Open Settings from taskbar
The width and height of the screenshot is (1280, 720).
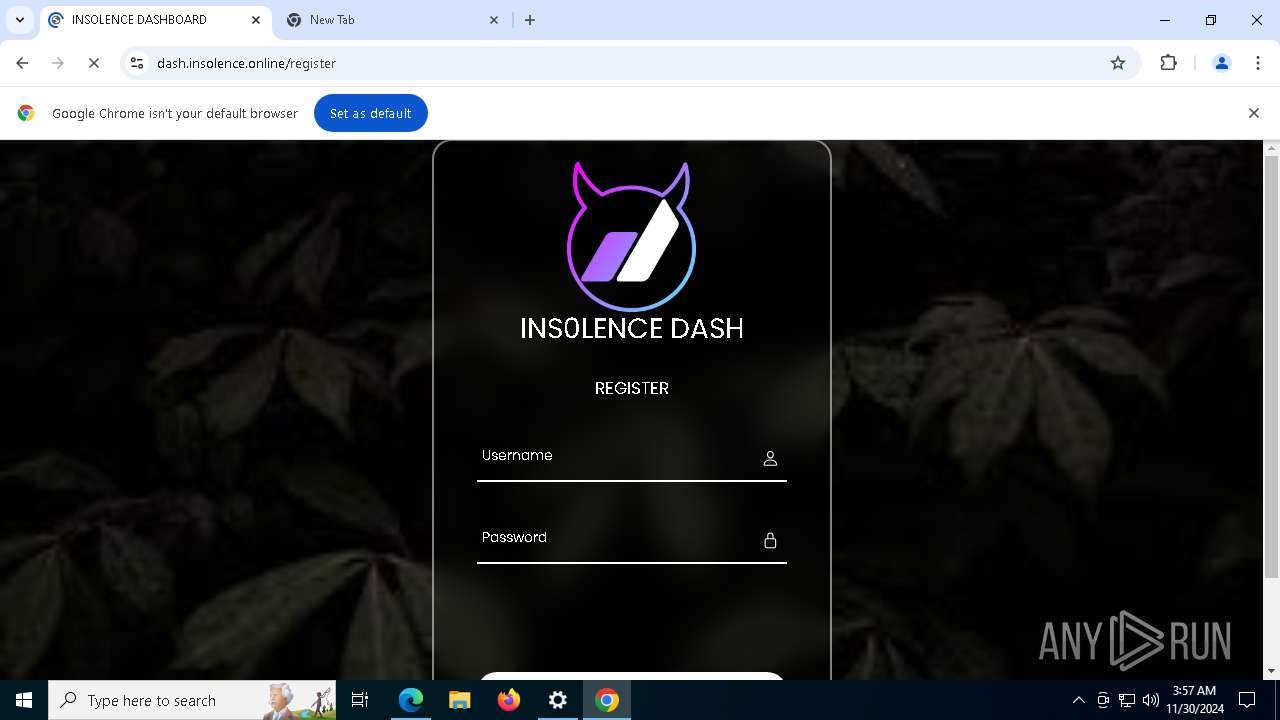558,700
